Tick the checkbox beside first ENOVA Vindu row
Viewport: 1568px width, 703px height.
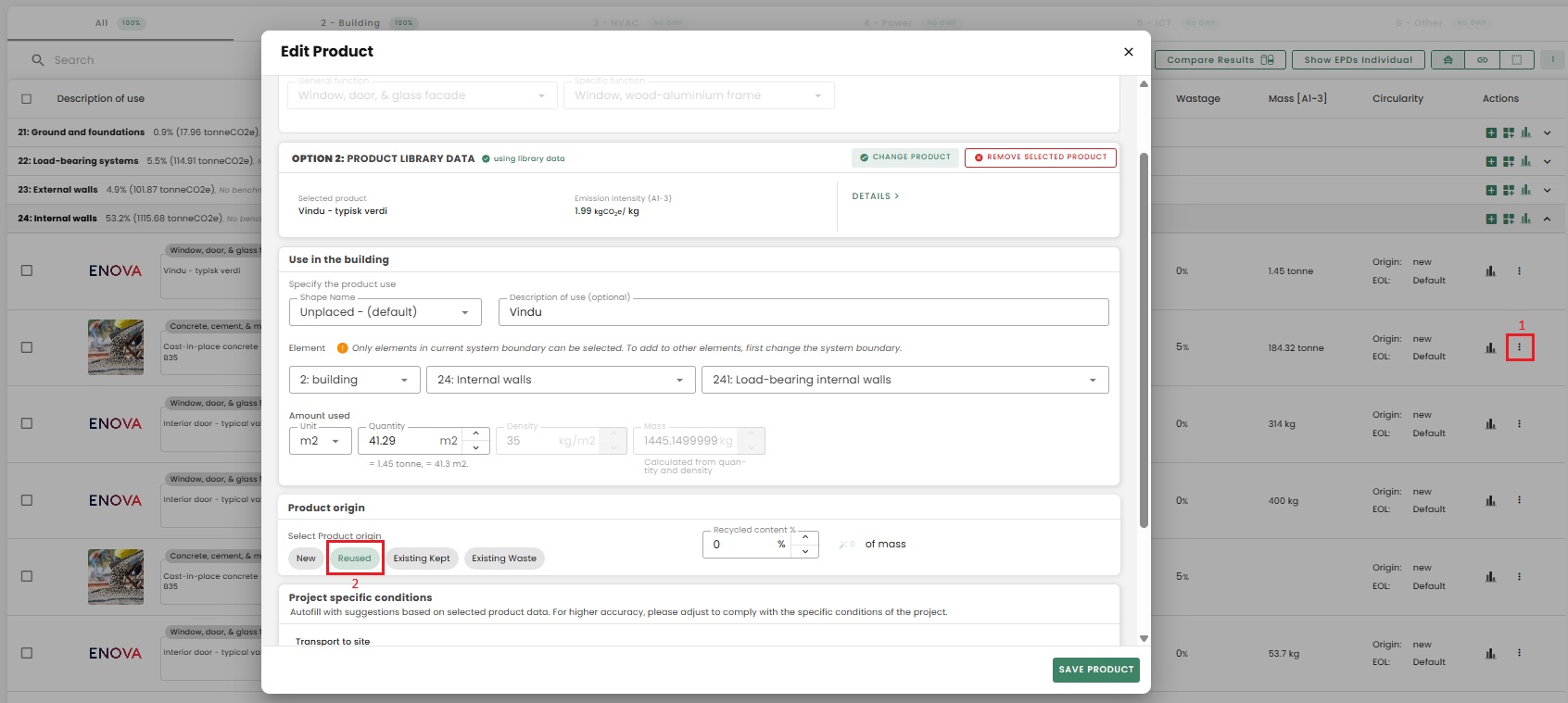[27, 270]
